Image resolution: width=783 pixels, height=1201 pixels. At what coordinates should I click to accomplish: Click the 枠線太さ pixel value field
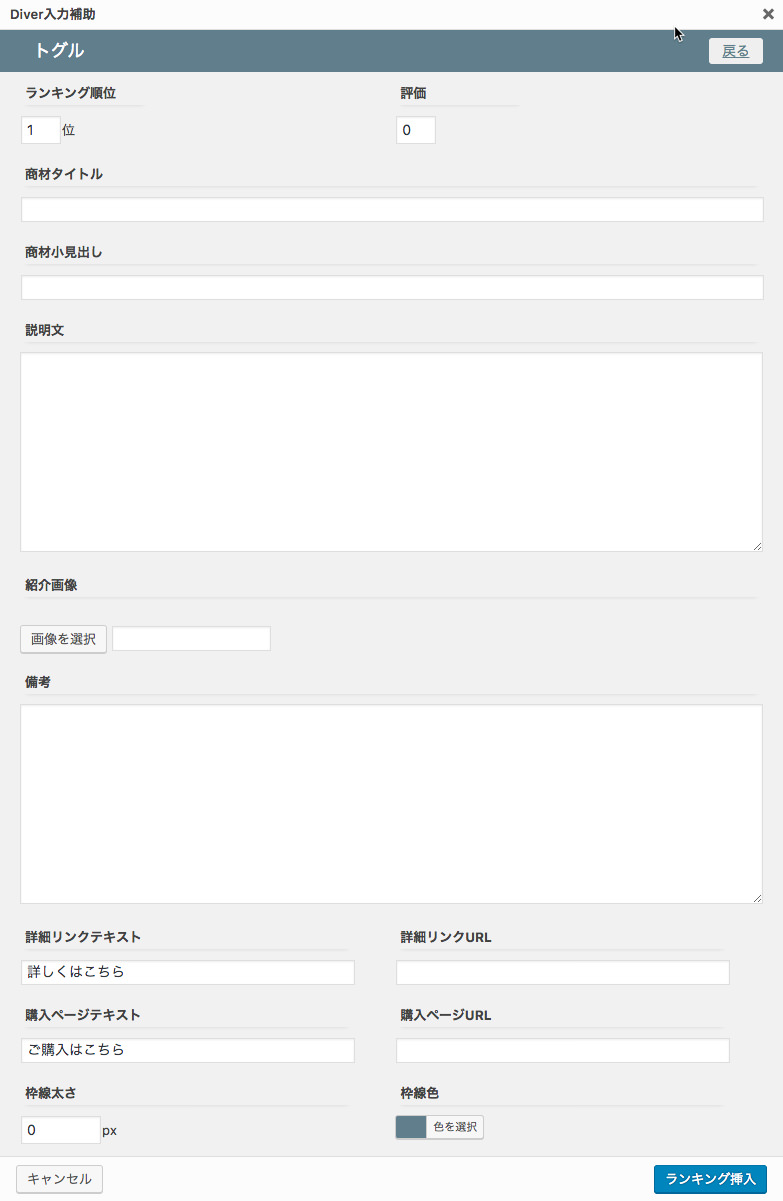[60, 1129]
